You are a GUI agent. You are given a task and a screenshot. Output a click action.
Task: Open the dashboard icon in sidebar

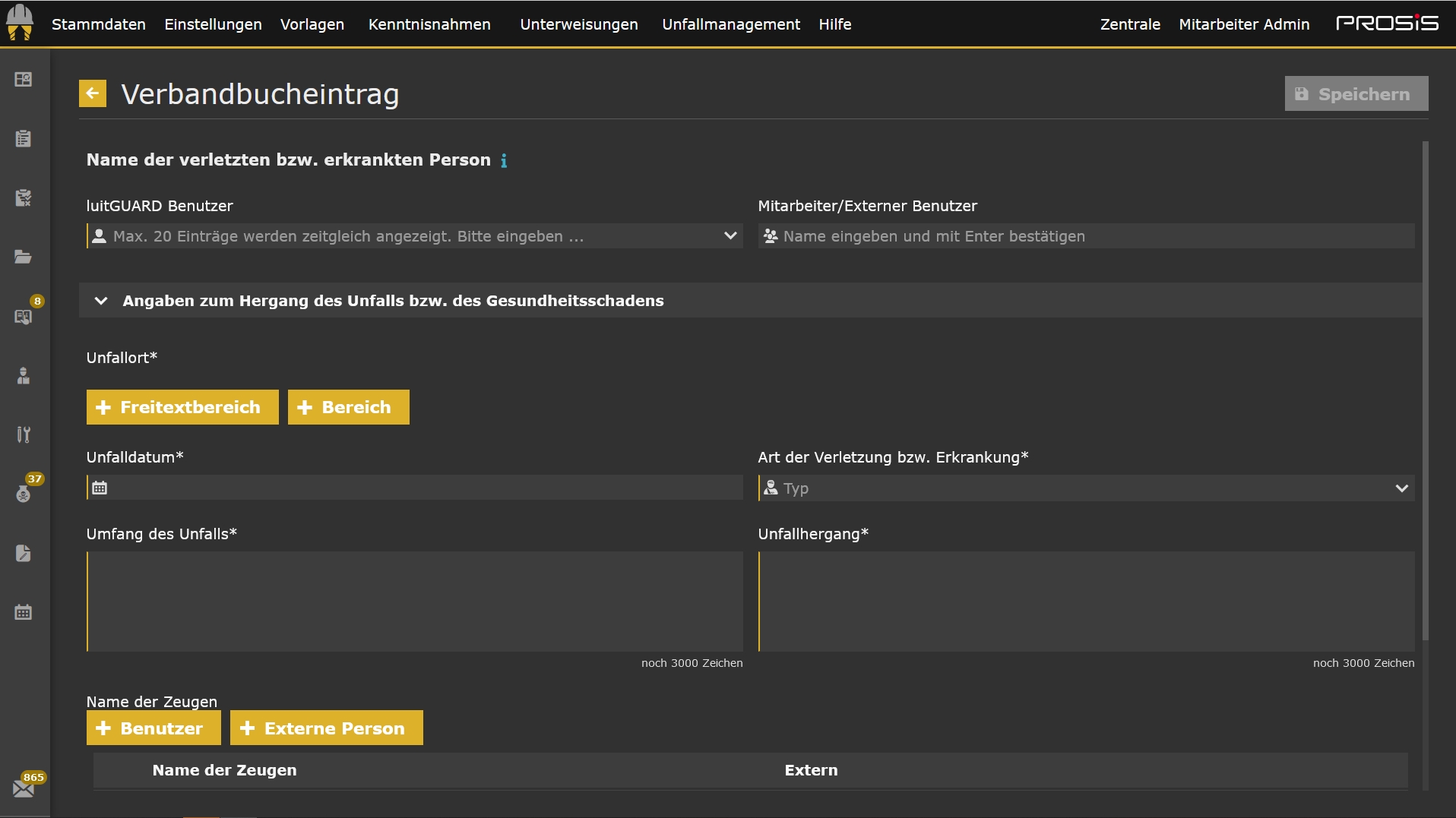click(24, 80)
